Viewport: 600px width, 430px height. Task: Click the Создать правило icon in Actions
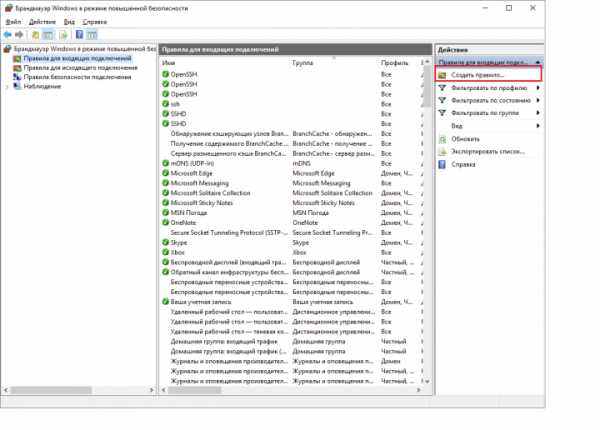coord(442,75)
